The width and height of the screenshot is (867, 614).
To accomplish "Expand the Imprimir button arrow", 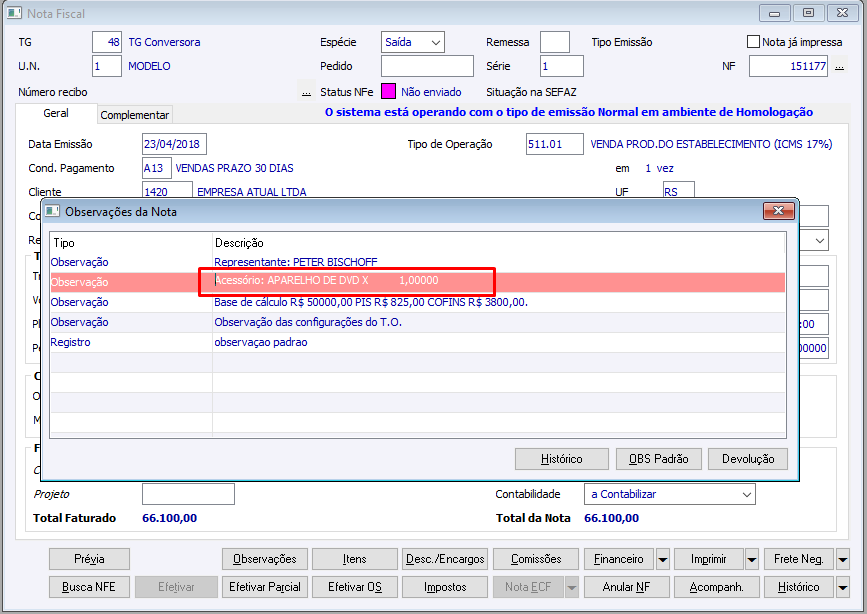I will pos(751,559).
